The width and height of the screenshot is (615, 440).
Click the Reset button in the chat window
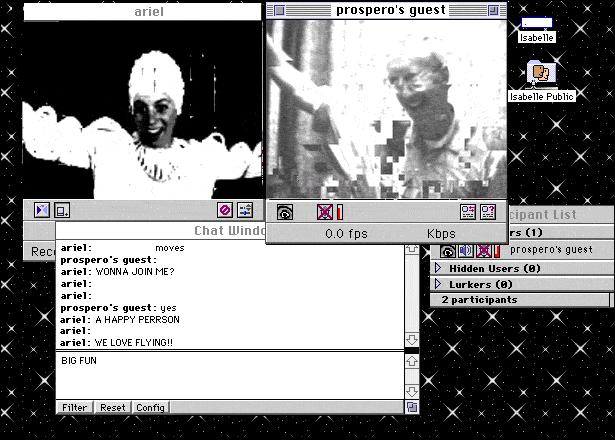[113, 407]
